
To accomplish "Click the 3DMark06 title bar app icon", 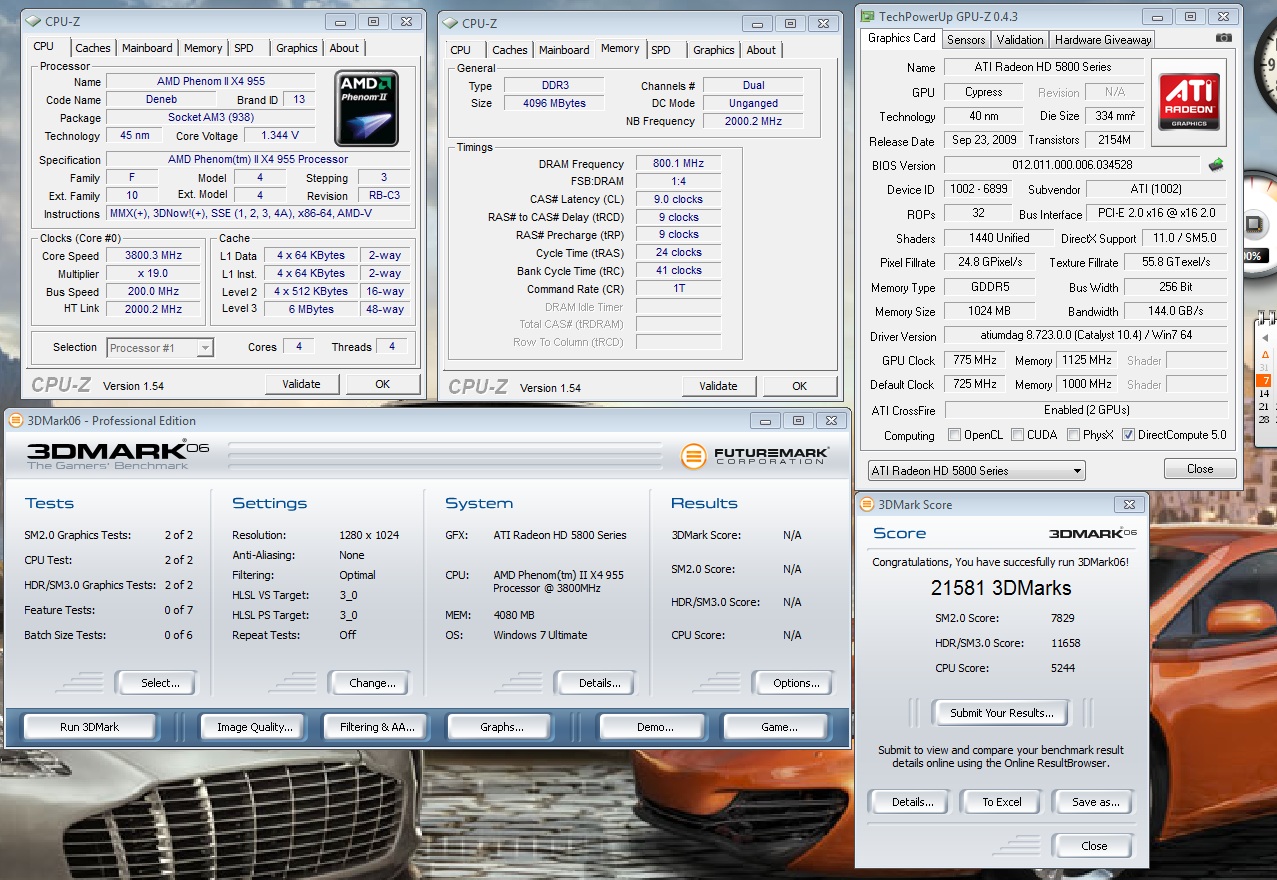I will click(x=15, y=421).
